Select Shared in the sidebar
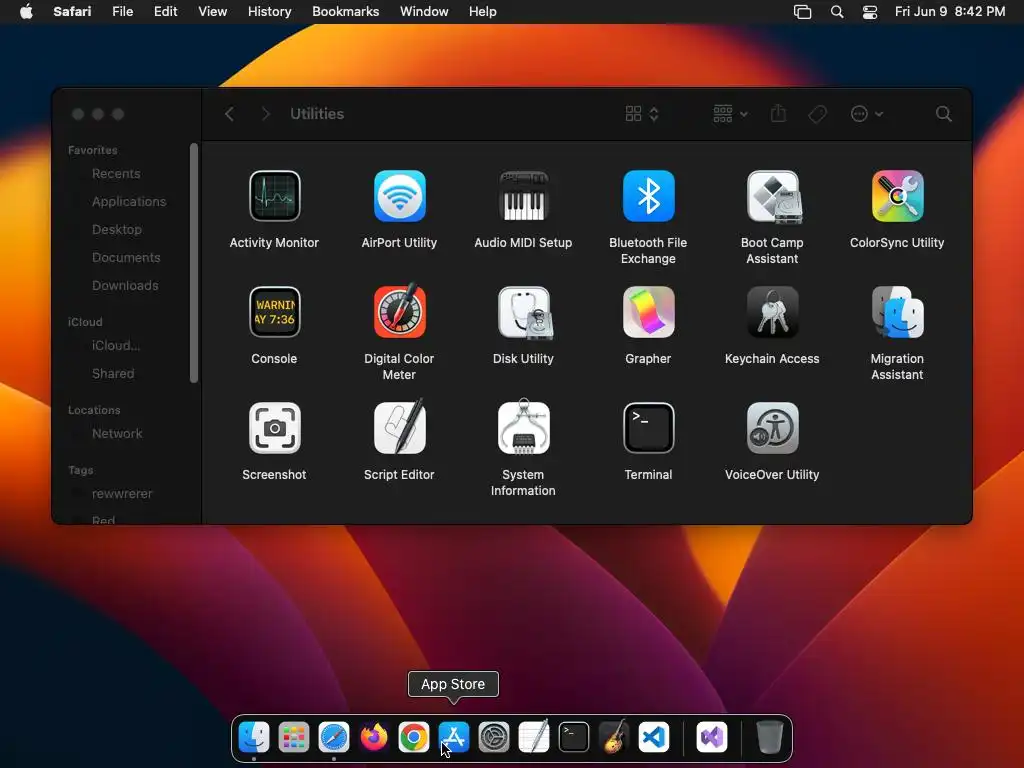 click(x=113, y=374)
